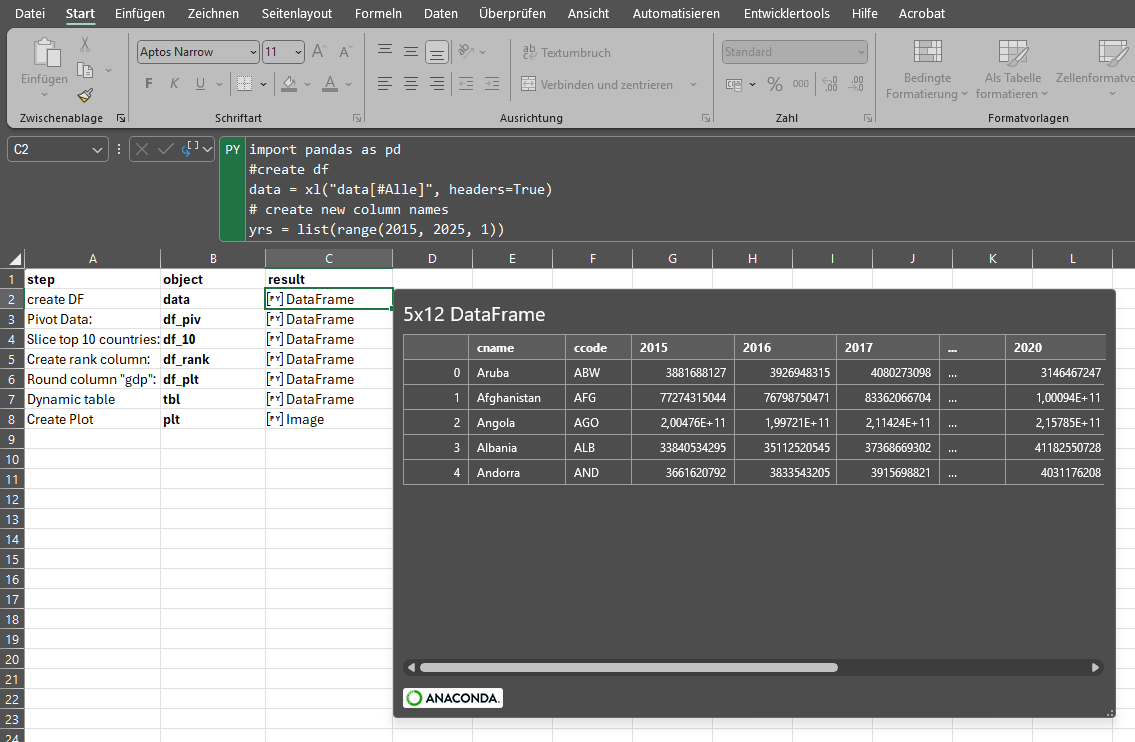Open the Aptos Narrow font dropdown
Image resolution: width=1135 pixels, height=742 pixels.
[x=252, y=52]
